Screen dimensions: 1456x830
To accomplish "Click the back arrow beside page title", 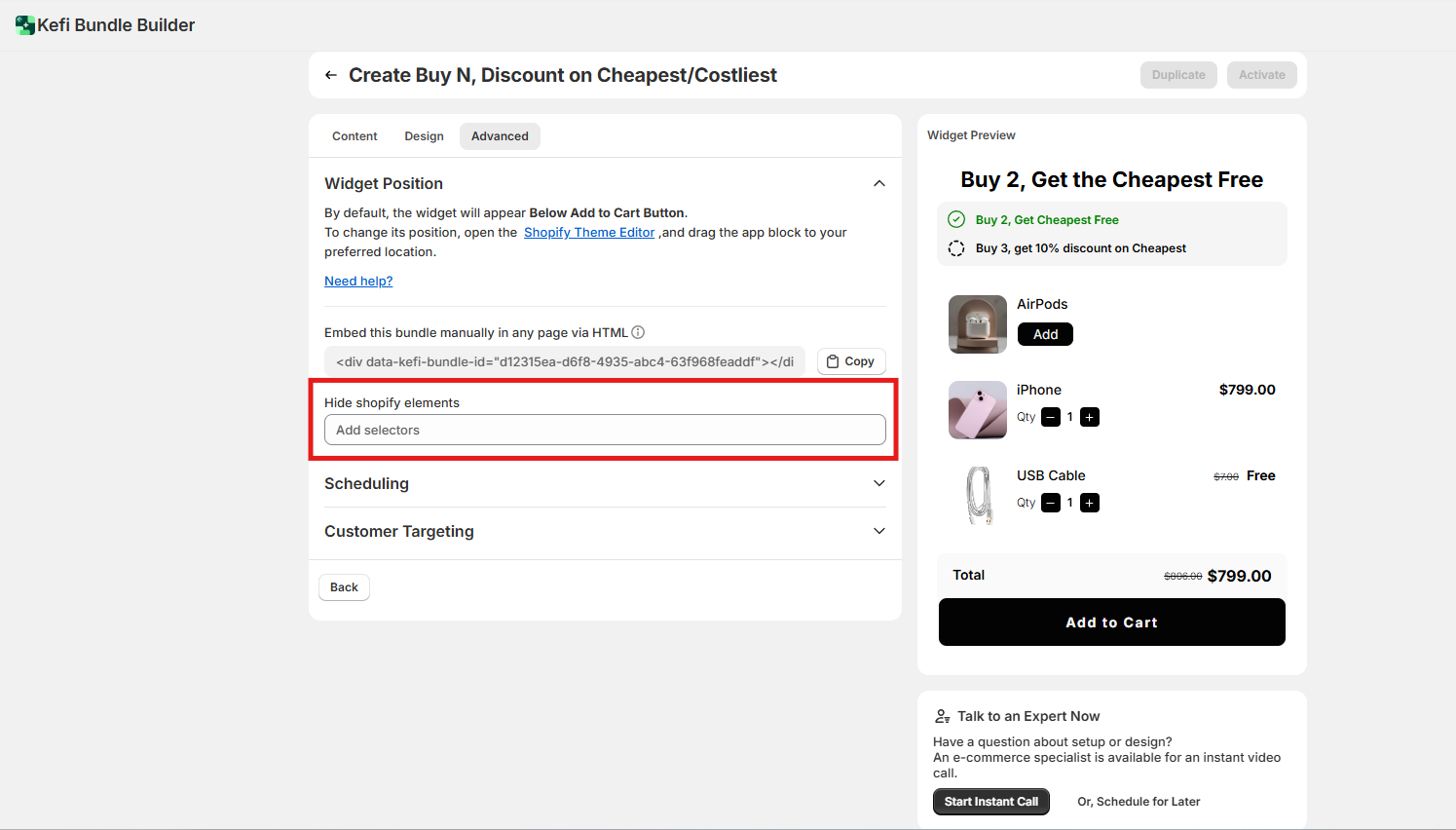I will pyautogui.click(x=331, y=75).
